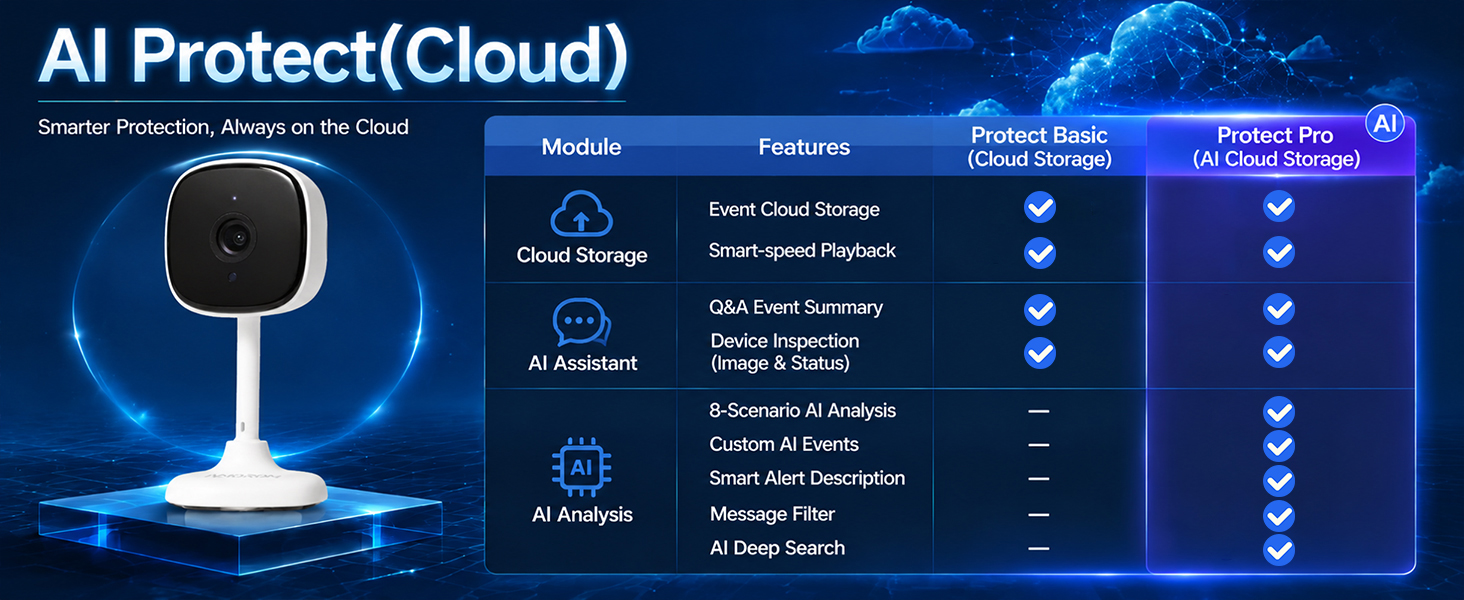Select the Protect Pro column header
The width and height of the screenshot is (1464, 600).
pyautogui.click(x=1276, y=146)
